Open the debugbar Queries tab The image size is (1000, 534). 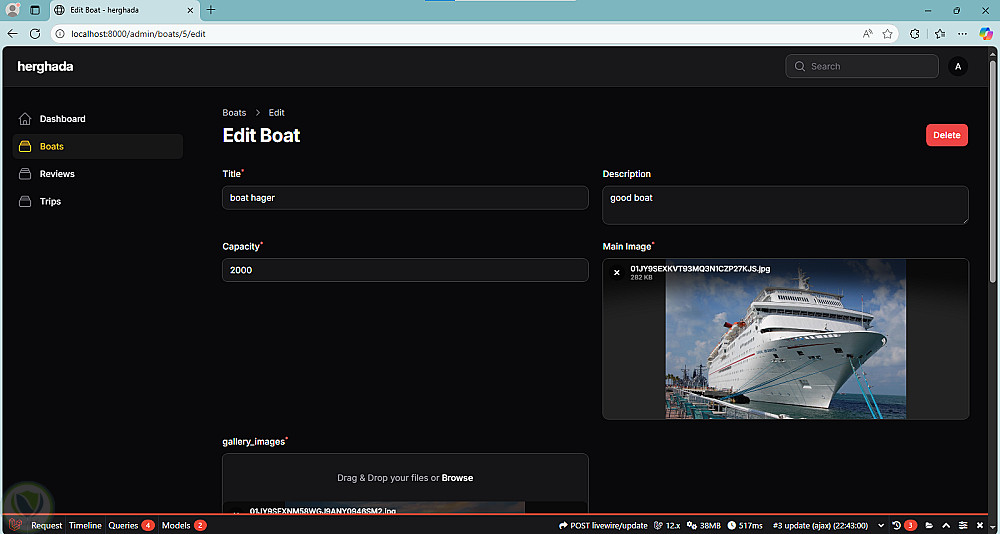(131, 526)
